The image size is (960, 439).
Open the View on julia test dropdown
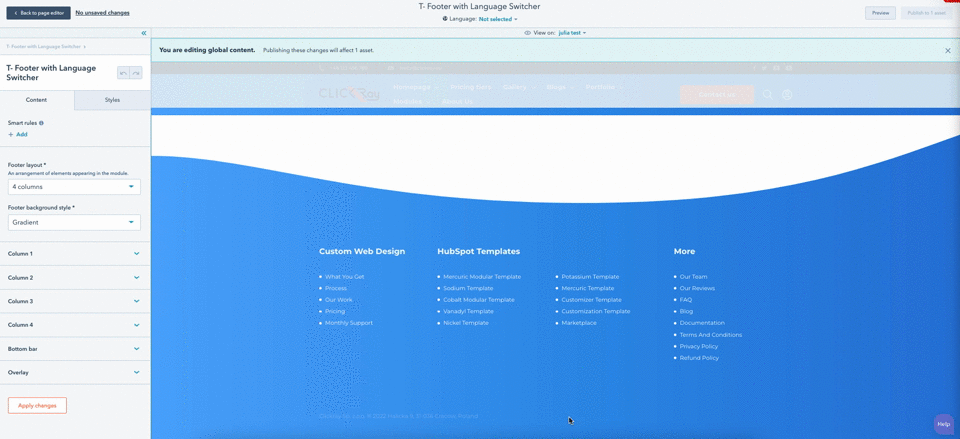tap(572, 32)
